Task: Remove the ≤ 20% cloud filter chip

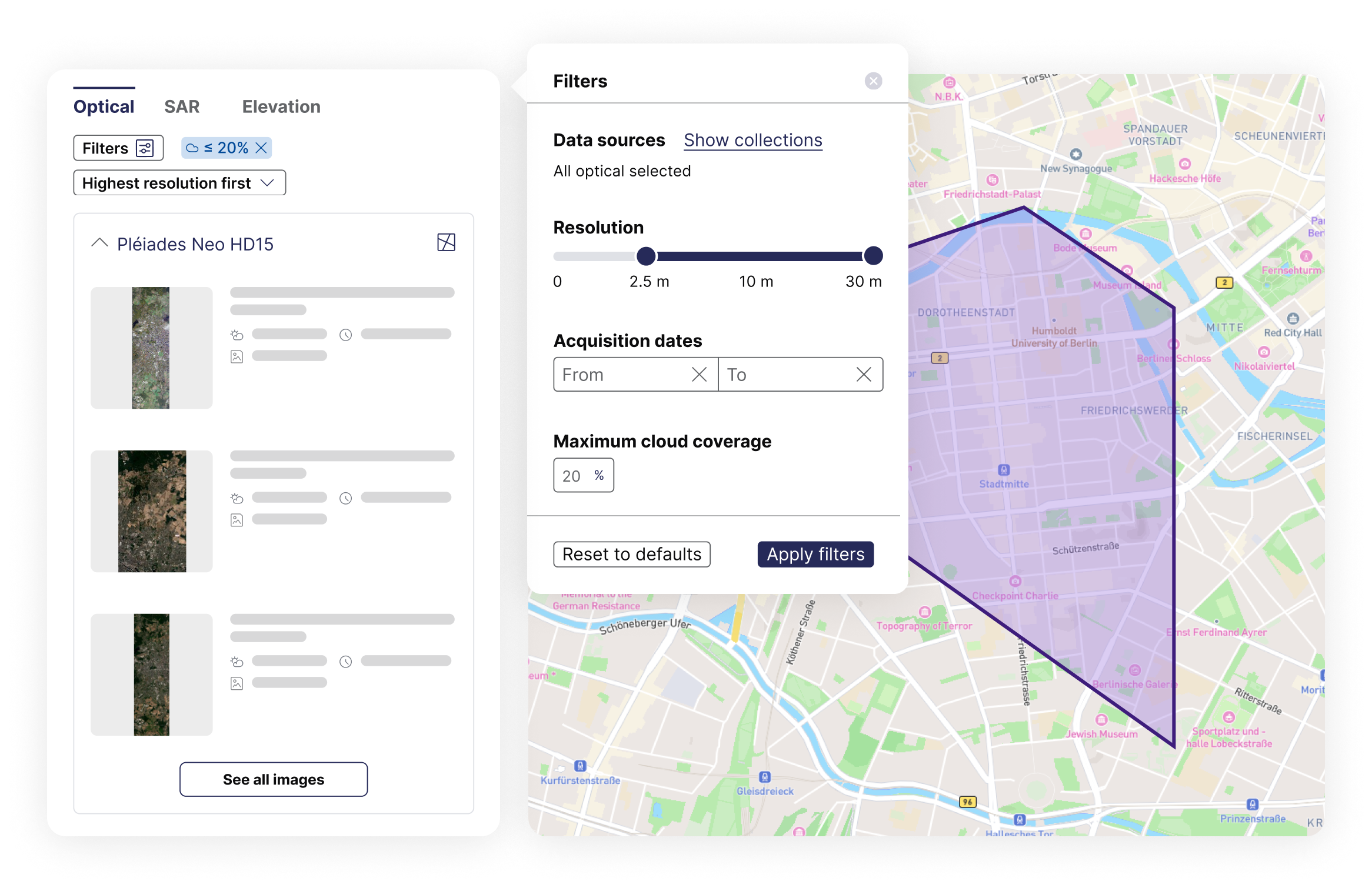Action: (x=261, y=148)
